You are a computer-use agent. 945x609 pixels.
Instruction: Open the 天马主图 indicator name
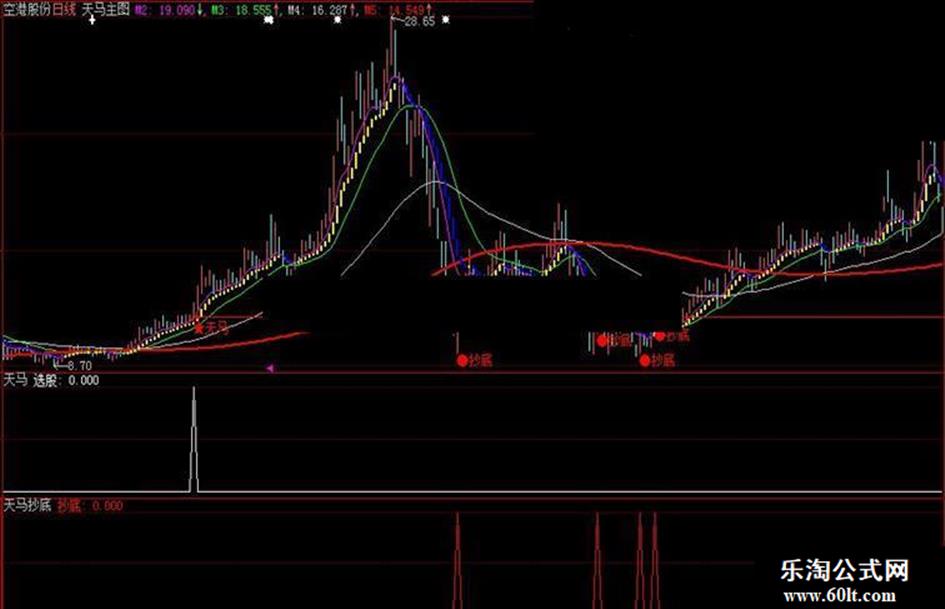point(105,10)
